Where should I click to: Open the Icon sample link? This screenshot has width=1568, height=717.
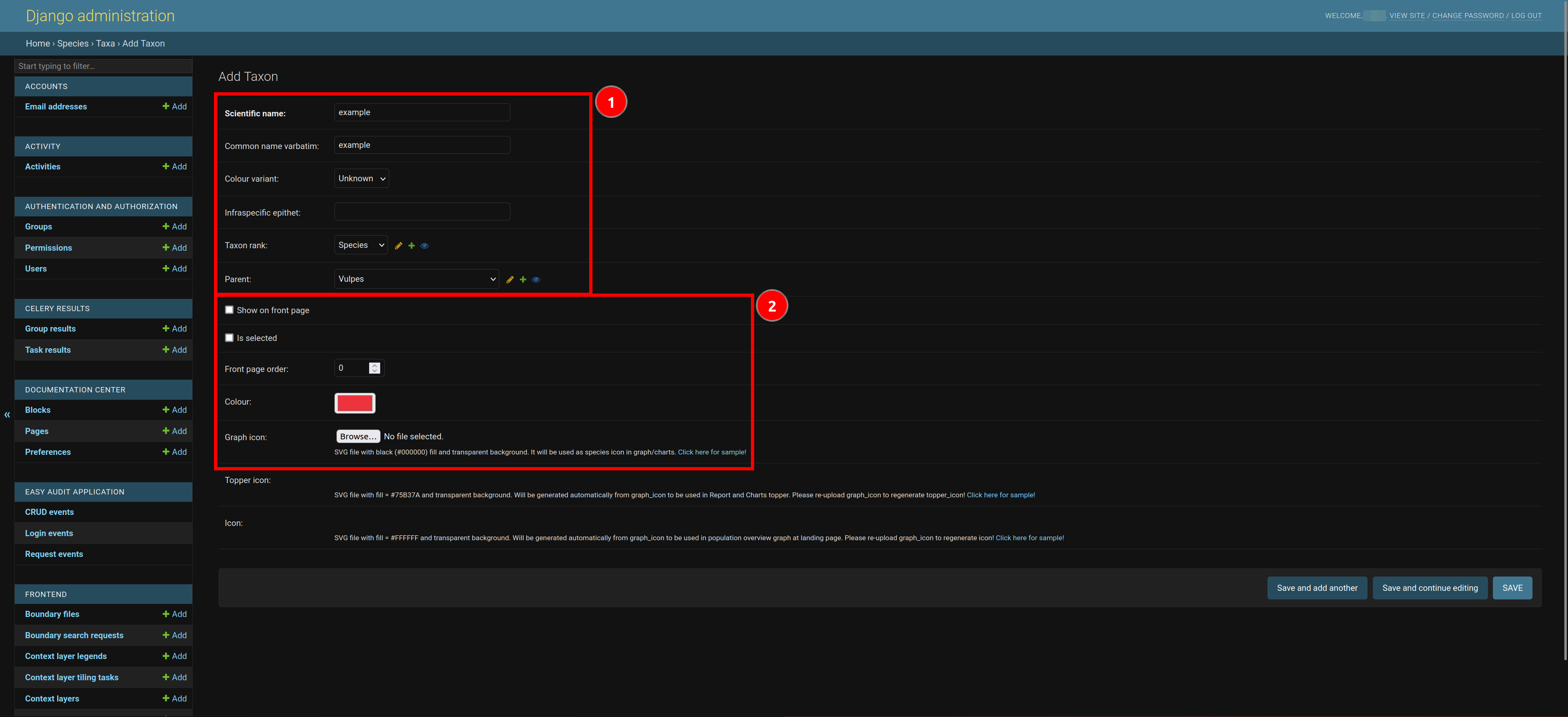(1029, 538)
